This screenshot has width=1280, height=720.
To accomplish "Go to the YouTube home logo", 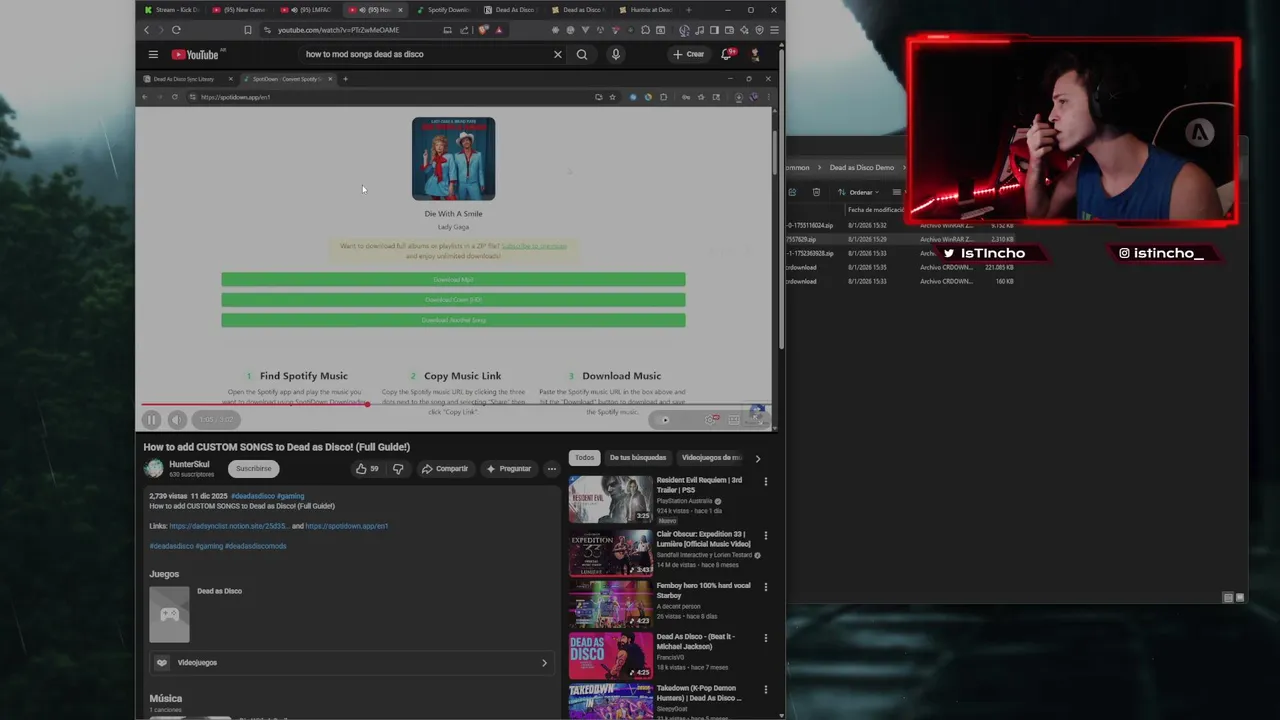I will click(197, 54).
